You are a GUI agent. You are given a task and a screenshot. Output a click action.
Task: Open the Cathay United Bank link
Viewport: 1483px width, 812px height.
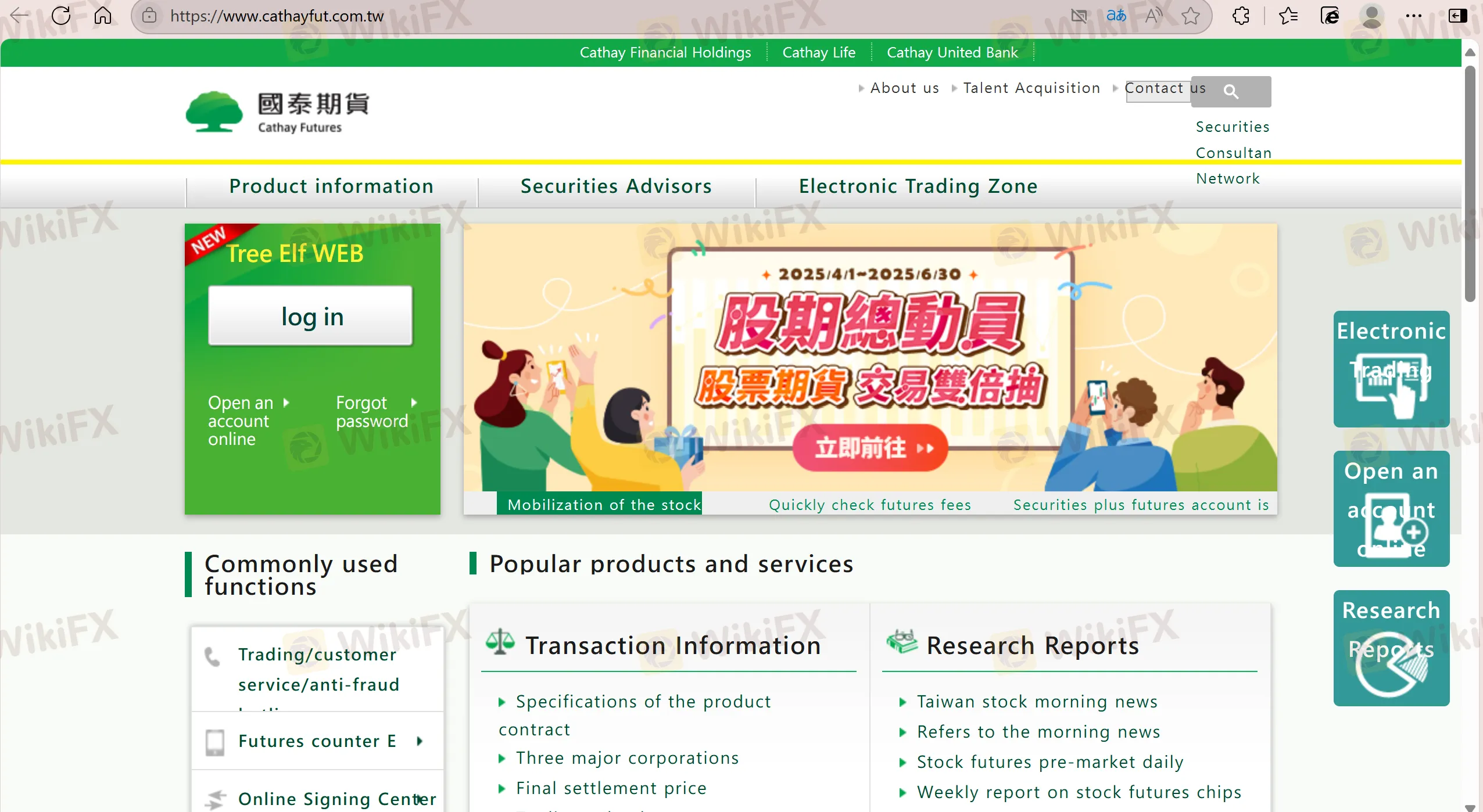pos(952,52)
